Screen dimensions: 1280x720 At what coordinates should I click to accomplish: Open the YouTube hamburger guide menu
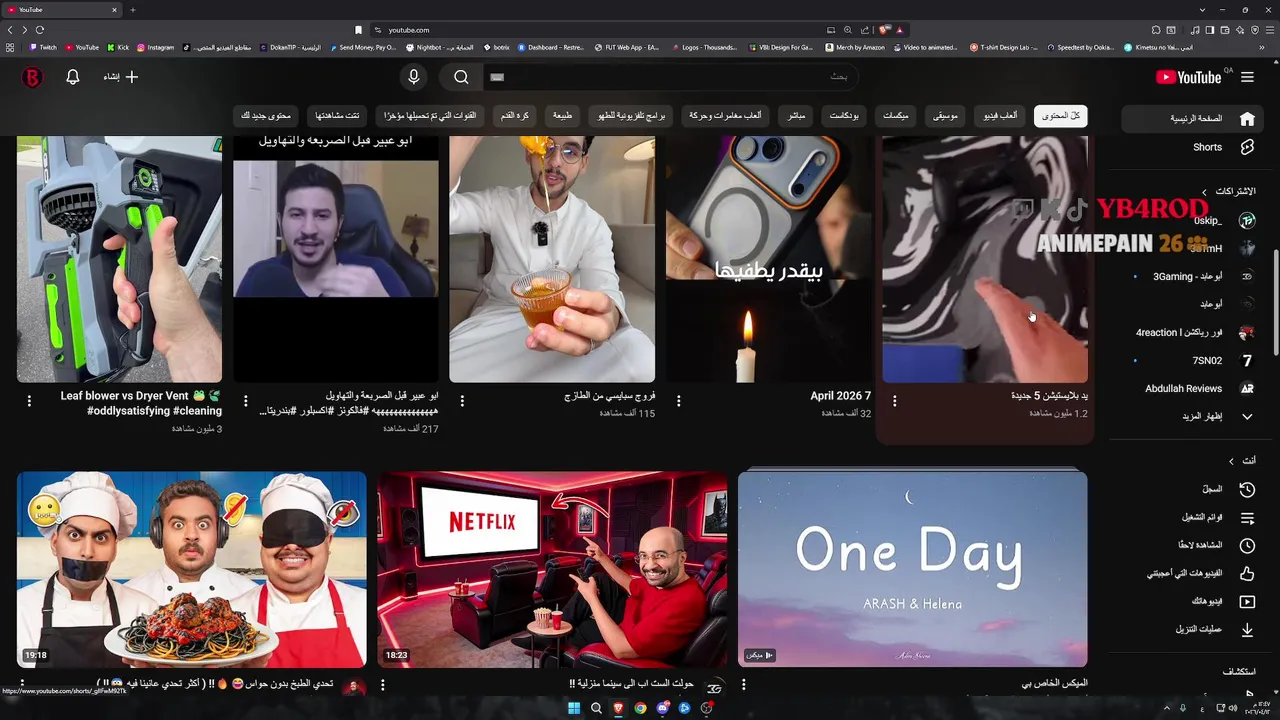pos(1247,77)
